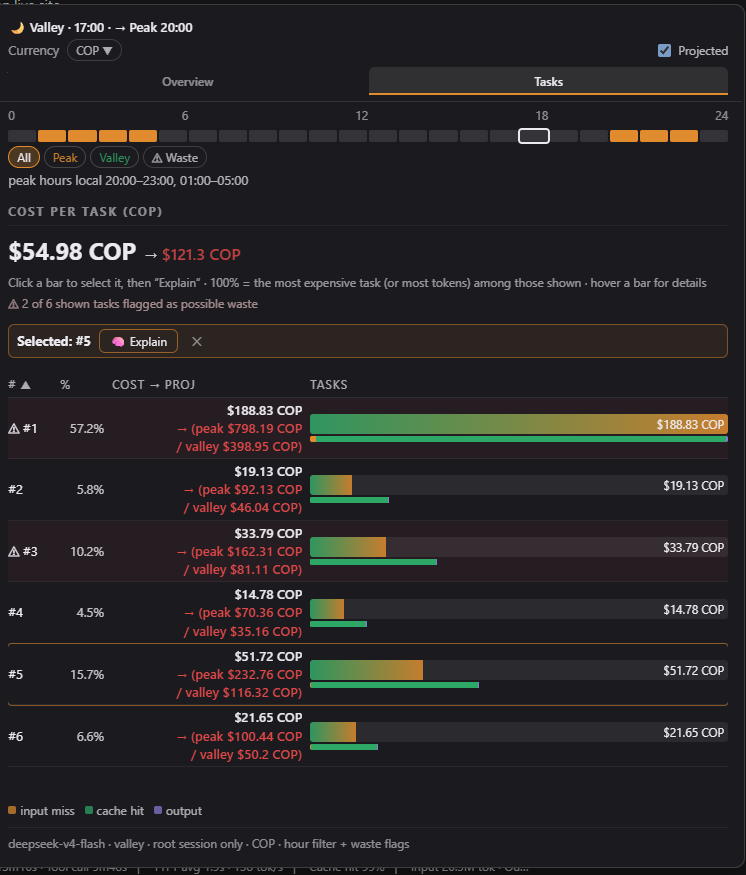Viewport: 746px width, 875px height.
Task: Click the waste warning icon on row #1
Action: (14, 429)
